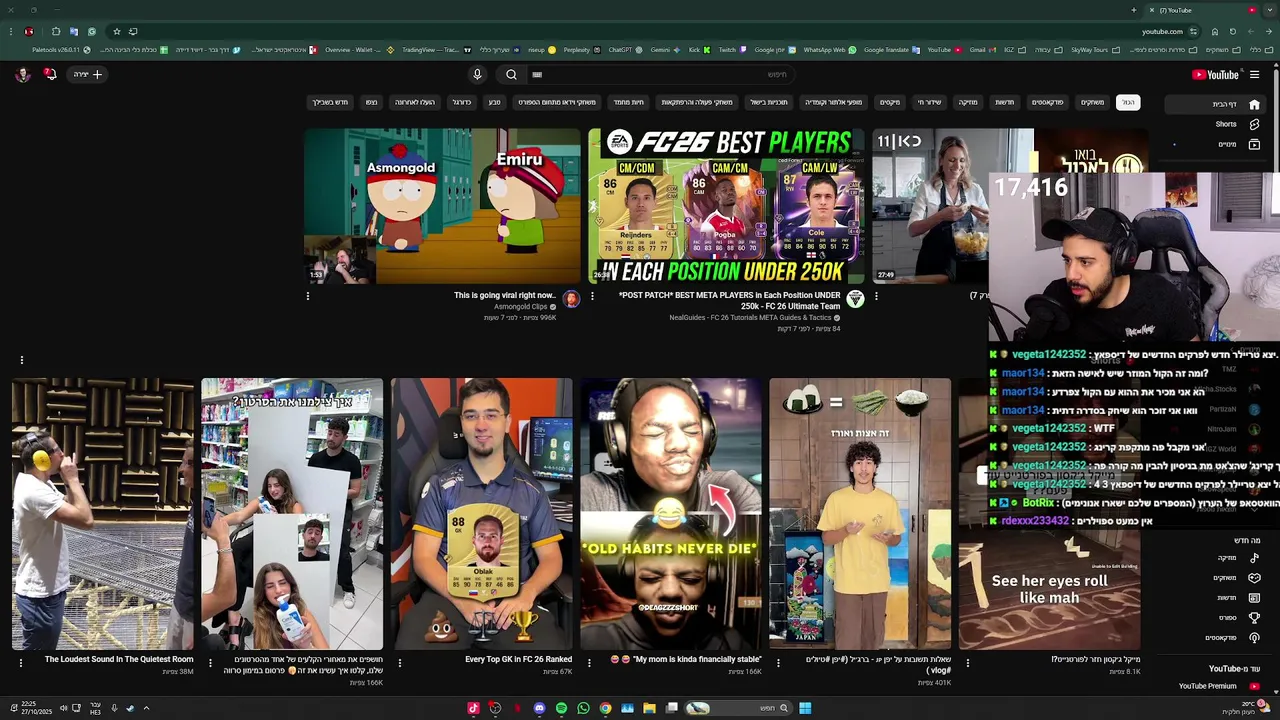Open Spotify from the taskbar
1280x720 pixels.
pos(561,708)
